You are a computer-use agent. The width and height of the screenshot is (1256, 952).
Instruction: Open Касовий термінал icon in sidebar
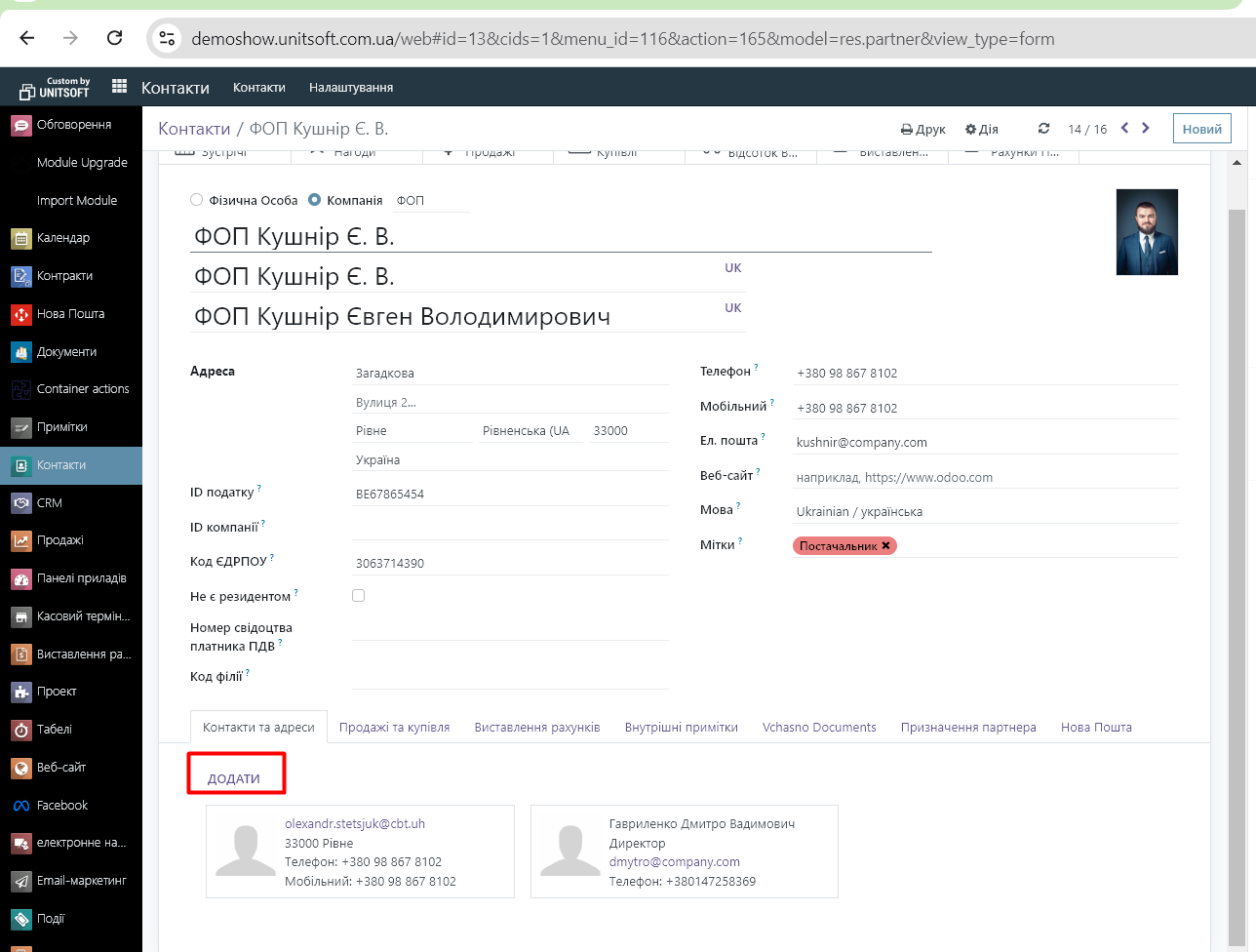[21, 616]
